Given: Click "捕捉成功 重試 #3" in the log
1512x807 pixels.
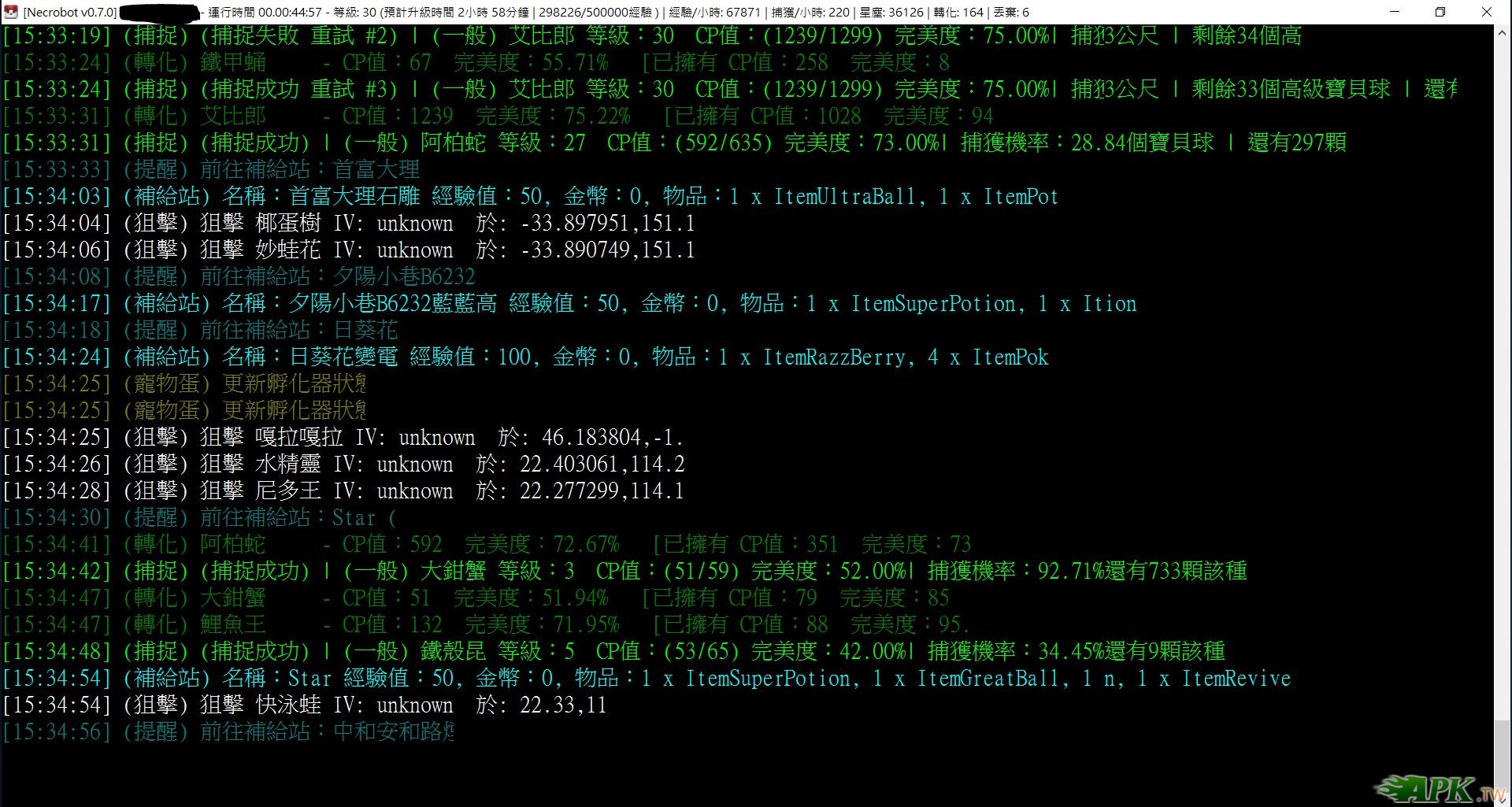Looking at the screenshot, I should (298, 90).
